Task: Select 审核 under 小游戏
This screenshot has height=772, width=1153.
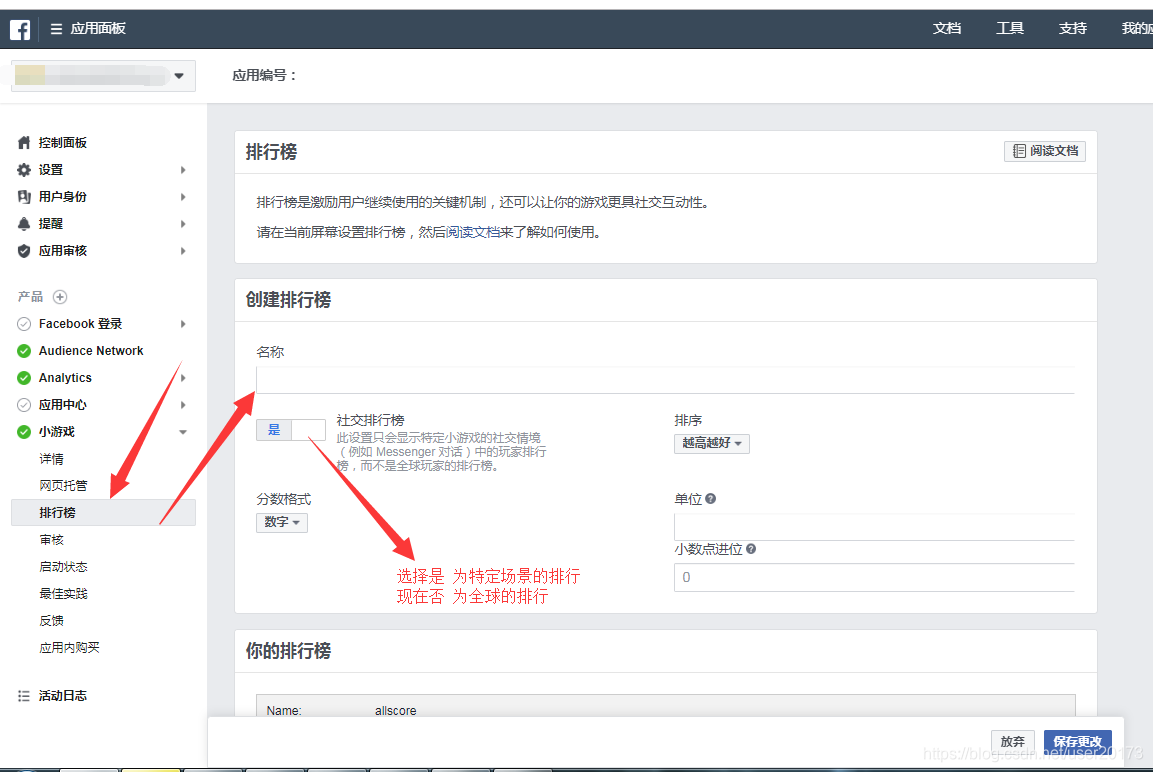Action: [x=51, y=540]
